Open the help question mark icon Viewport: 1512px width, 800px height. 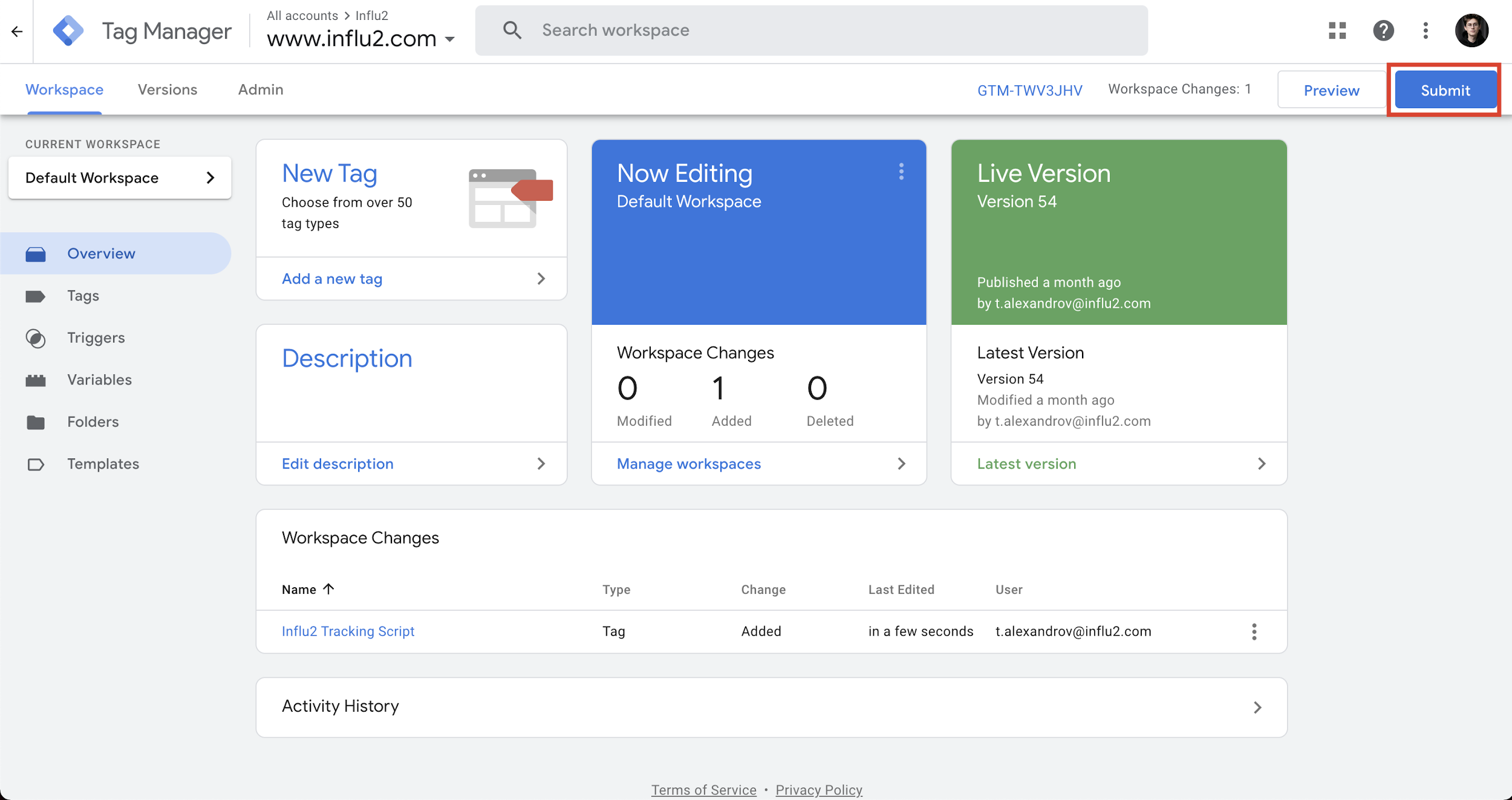[x=1383, y=30]
